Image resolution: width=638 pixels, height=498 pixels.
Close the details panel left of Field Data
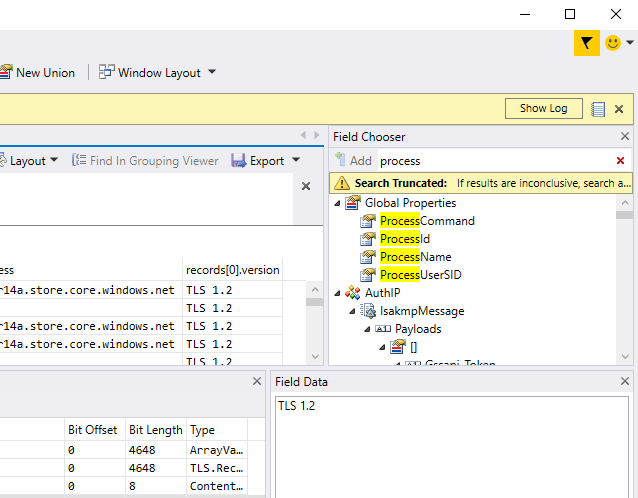click(x=257, y=381)
